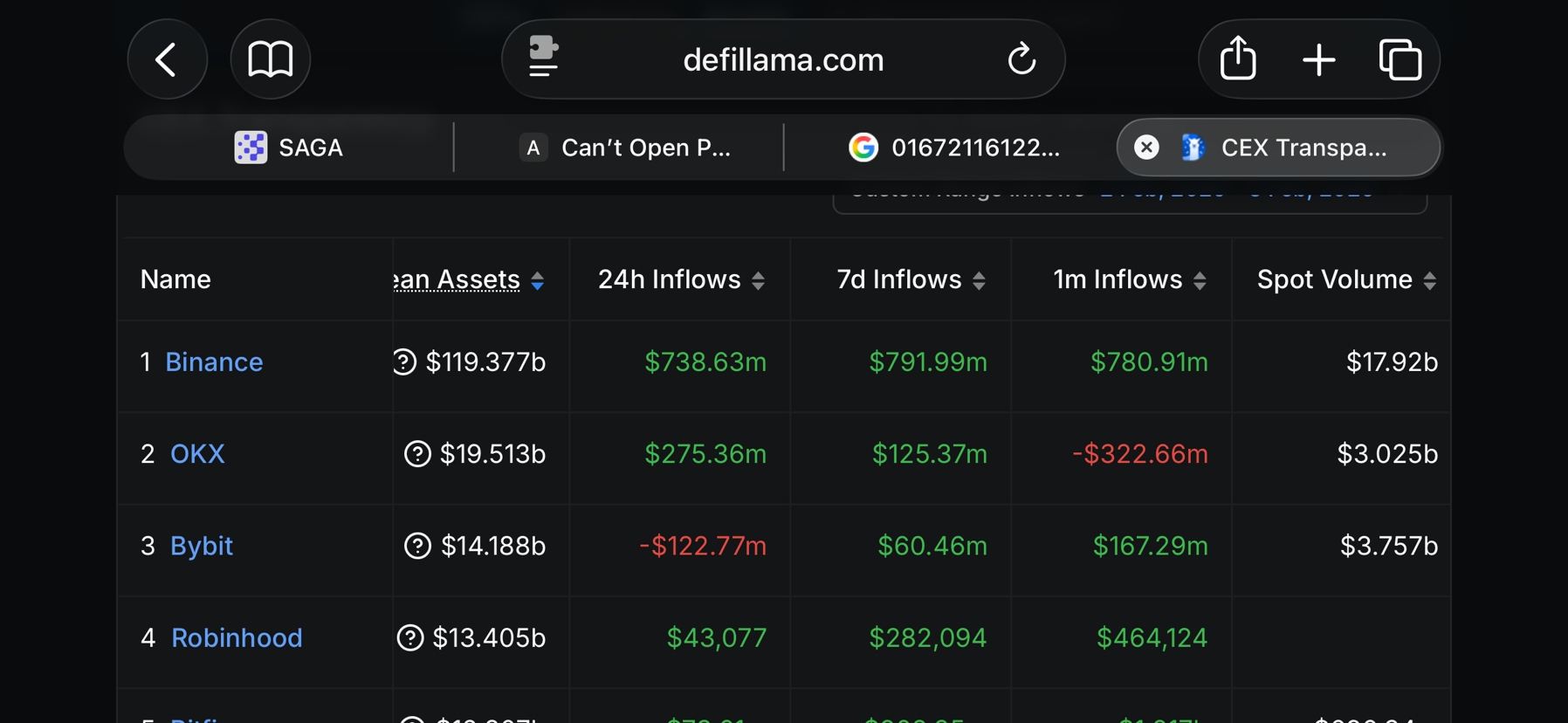
Task: Select OKX 7d inflow $125.37m
Action: [930, 454]
